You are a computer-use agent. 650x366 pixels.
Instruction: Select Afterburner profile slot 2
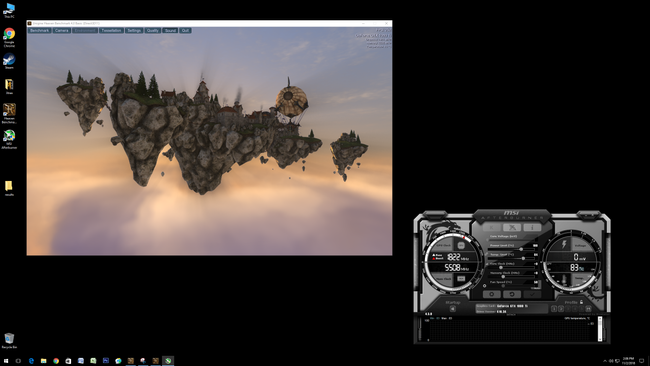[x=561, y=309]
